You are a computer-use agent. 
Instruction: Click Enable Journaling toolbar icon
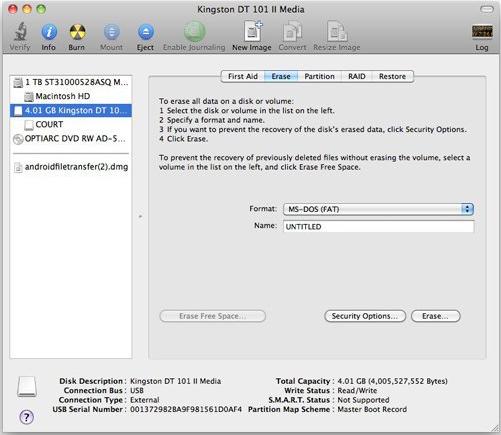[195, 32]
